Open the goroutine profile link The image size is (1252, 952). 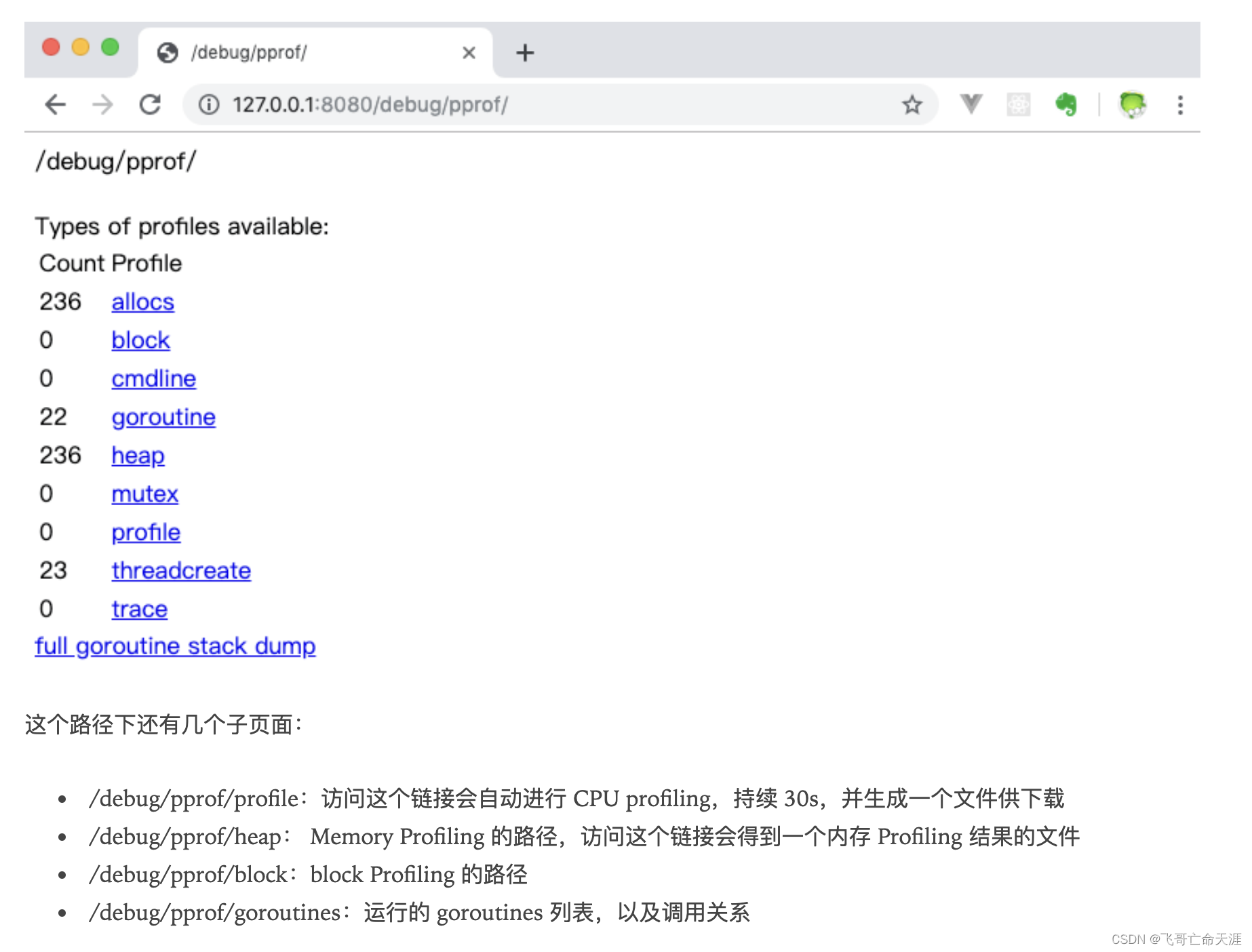click(x=163, y=417)
